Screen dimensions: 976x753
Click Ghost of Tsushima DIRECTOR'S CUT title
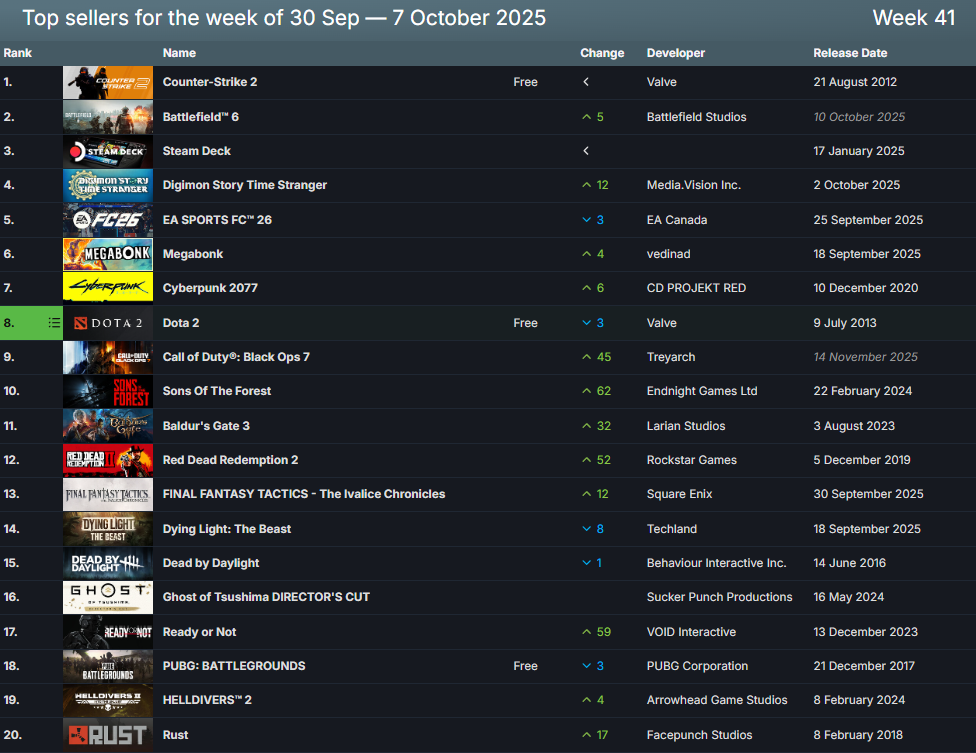click(x=266, y=597)
